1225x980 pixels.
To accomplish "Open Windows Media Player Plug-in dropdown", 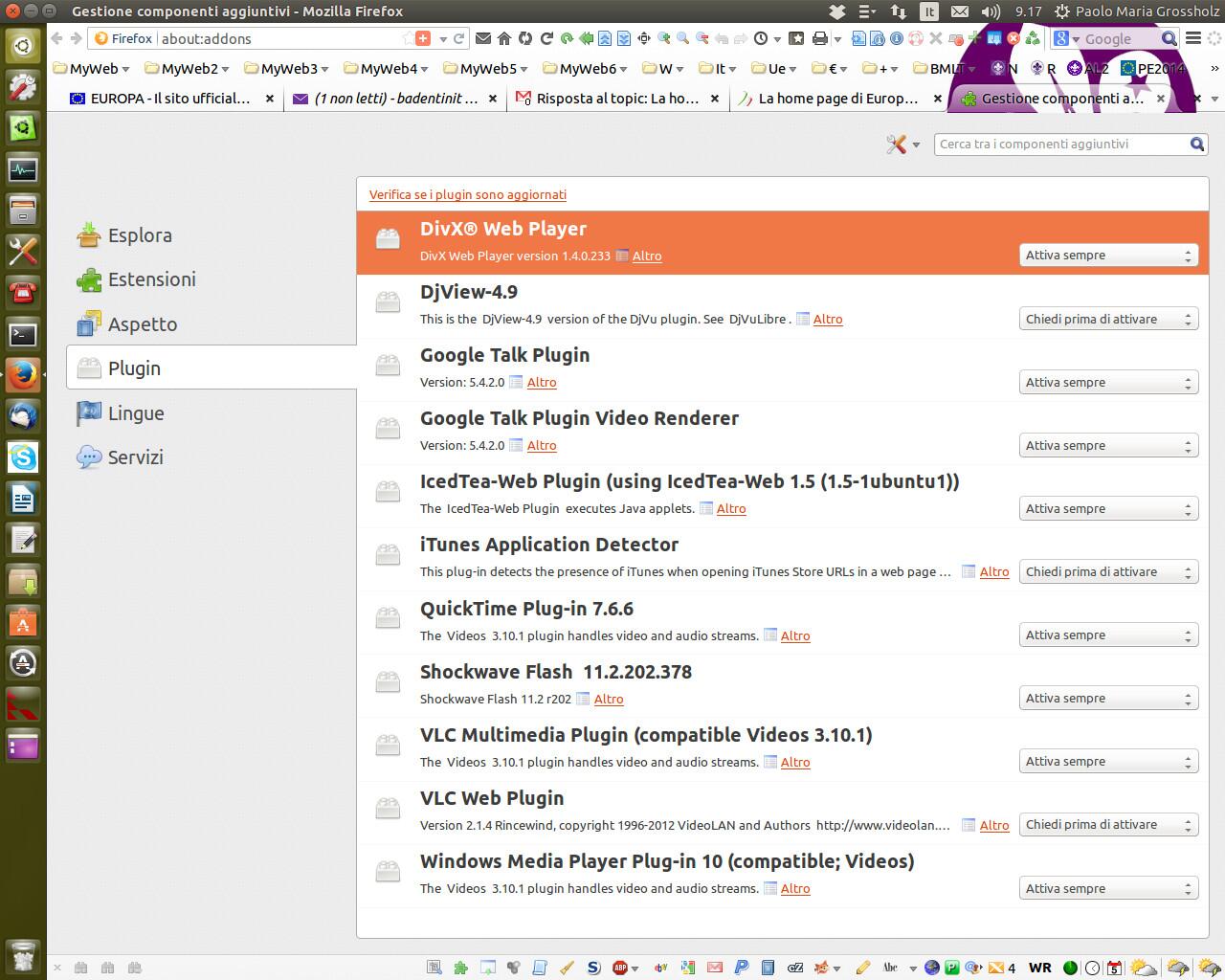I will (x=1108, y=888).
